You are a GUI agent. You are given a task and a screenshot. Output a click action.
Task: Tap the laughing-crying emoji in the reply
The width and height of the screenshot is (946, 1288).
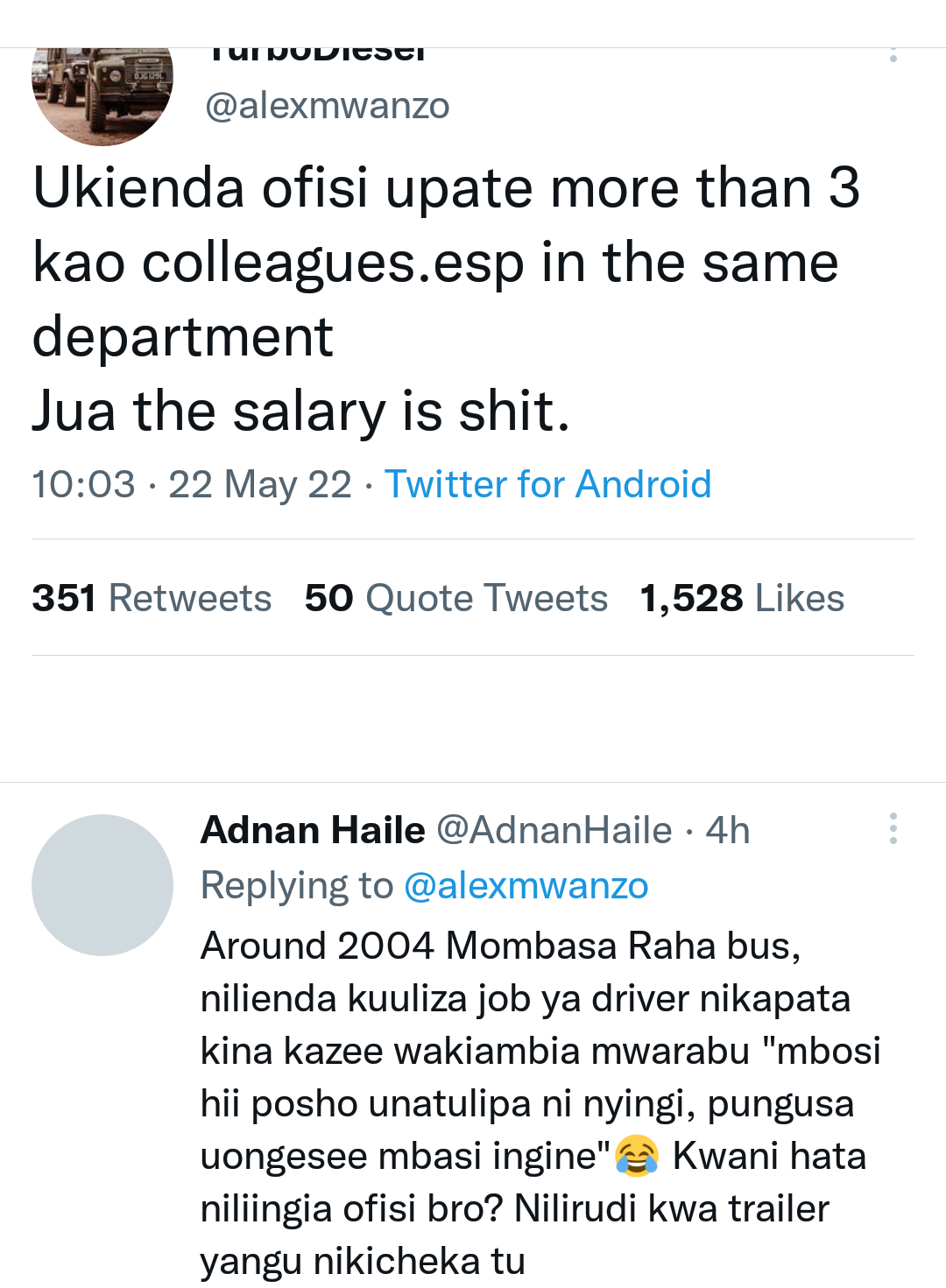tap(637, 1156)
